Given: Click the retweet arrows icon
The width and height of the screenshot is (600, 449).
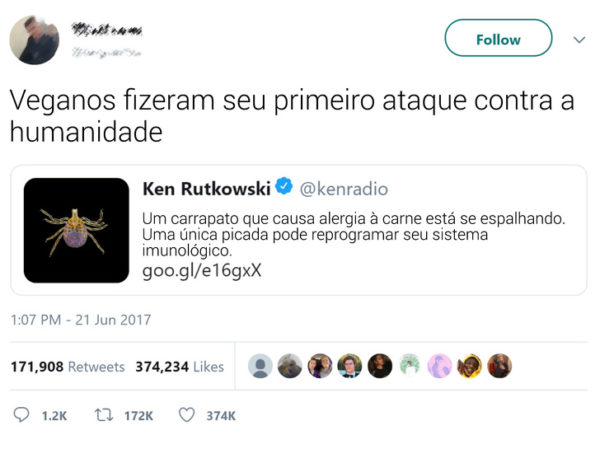Looking at the screenshot, I should click(x=104, y=415).
